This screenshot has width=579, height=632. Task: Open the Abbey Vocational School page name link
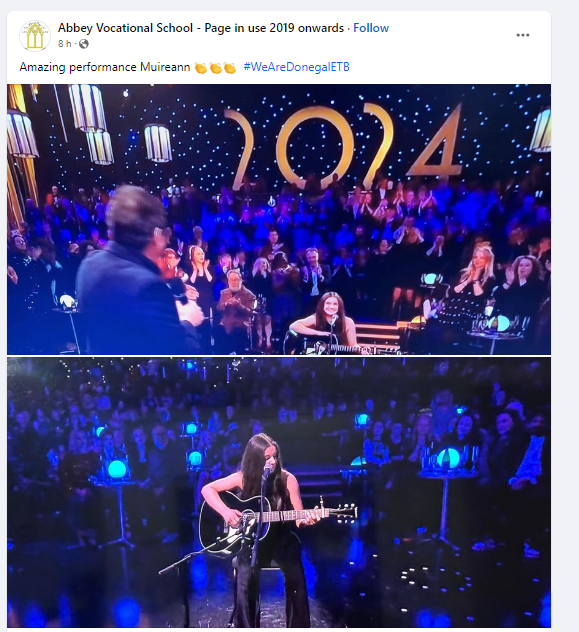(x=201, y=28)
